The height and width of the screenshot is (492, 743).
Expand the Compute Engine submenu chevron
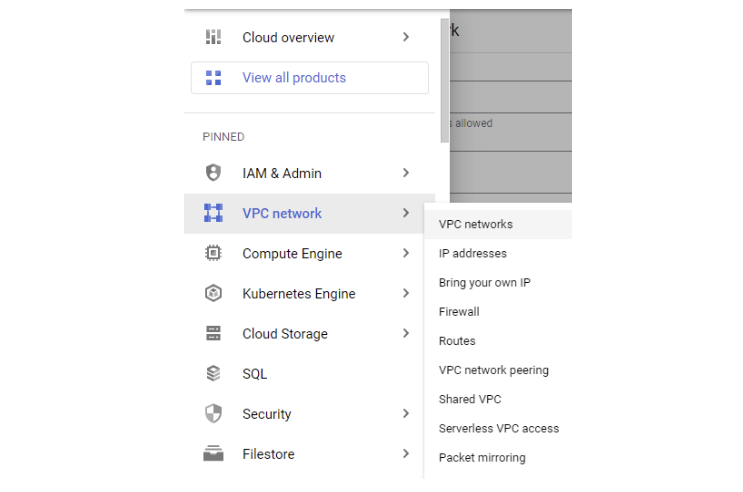[x=406, y=253]
